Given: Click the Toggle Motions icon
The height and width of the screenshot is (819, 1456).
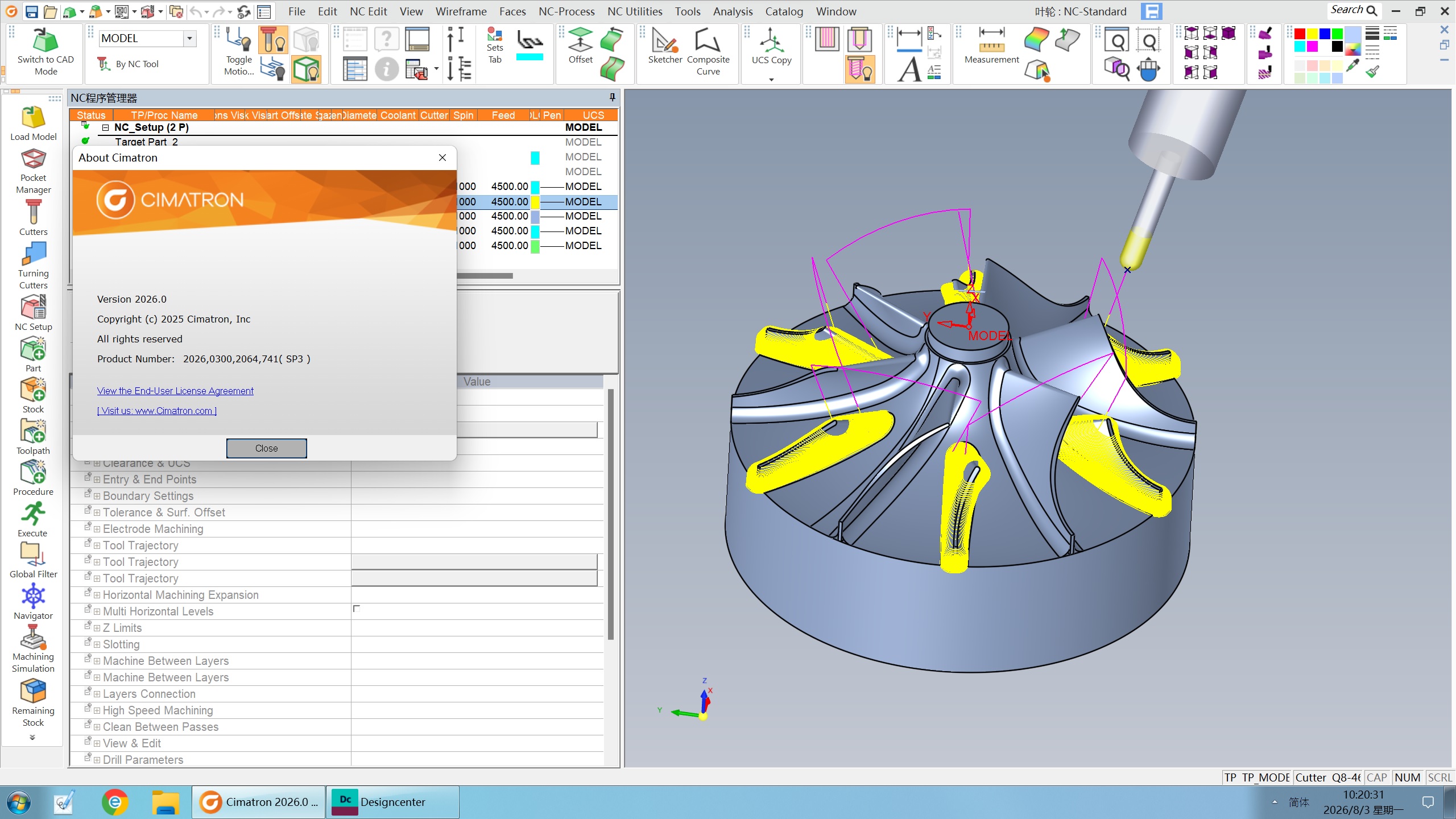Looking at the screenshot, I should pos(239,52).
